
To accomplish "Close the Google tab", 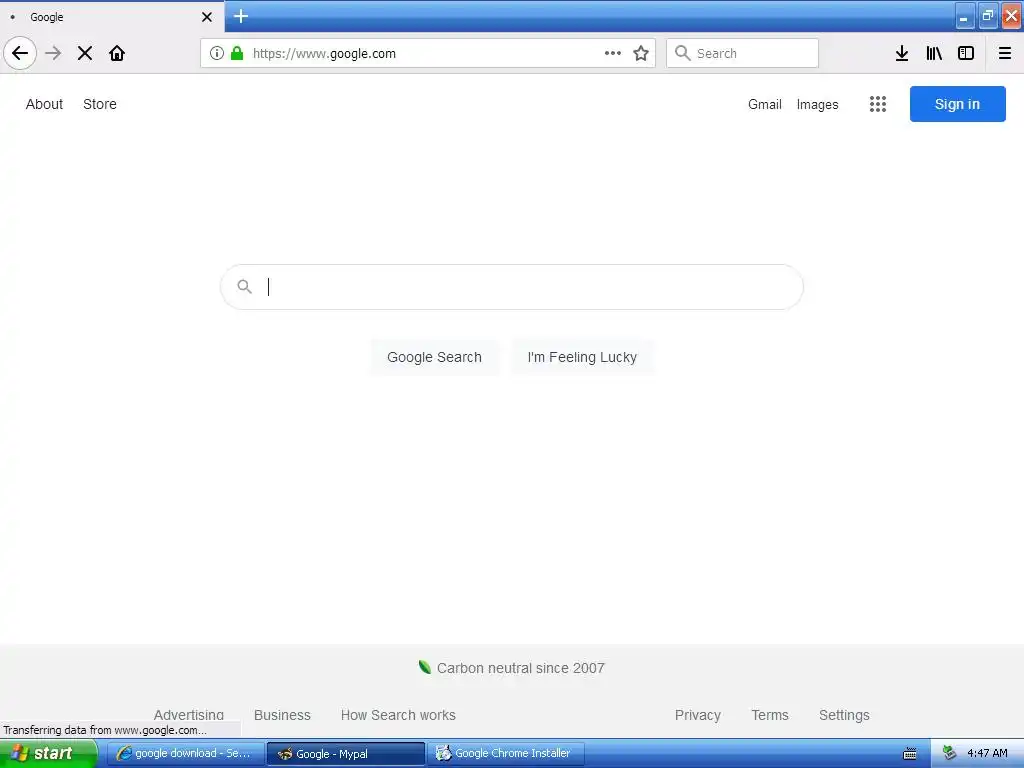I will tap(207, 17).
